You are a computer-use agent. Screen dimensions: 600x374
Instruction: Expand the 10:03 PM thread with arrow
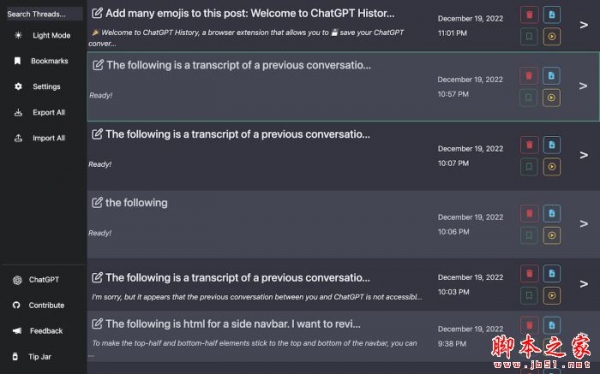click(584, 284)
